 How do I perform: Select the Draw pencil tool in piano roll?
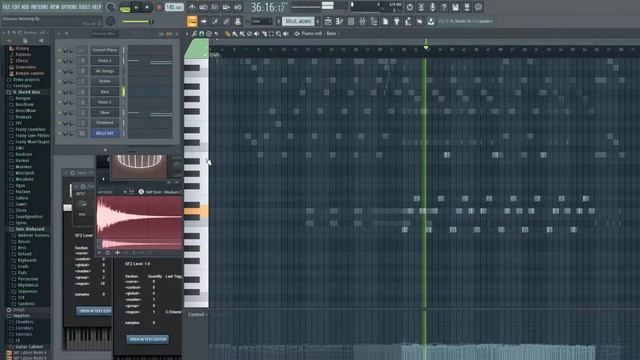tap(227, 34)
